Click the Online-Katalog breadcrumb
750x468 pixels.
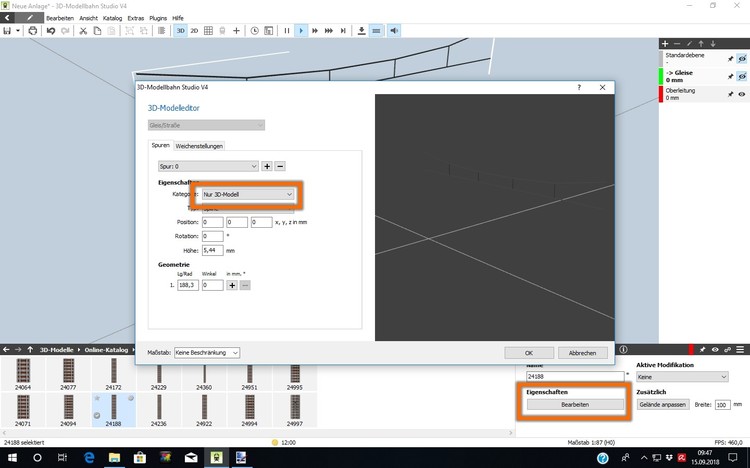point(106,350)
